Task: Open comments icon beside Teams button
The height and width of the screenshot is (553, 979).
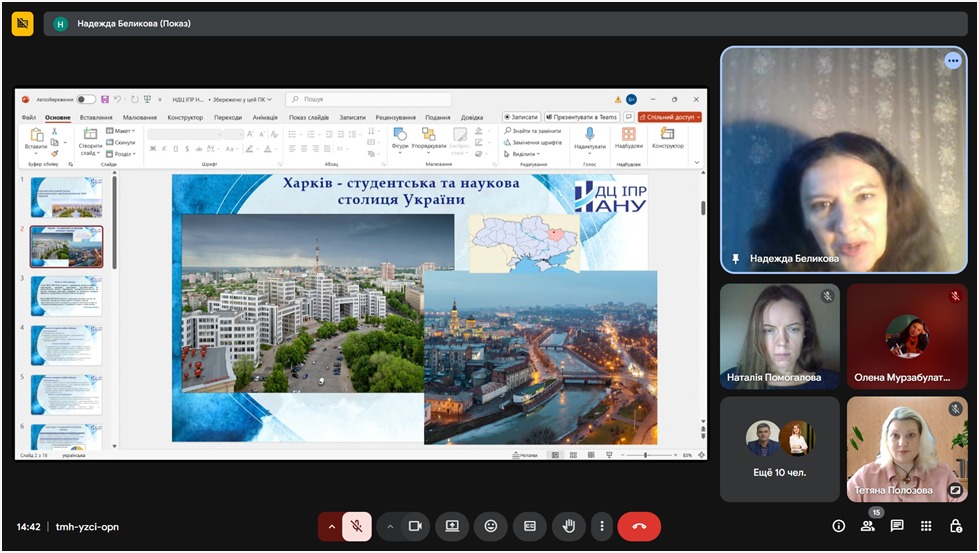Action: (629, 117)
